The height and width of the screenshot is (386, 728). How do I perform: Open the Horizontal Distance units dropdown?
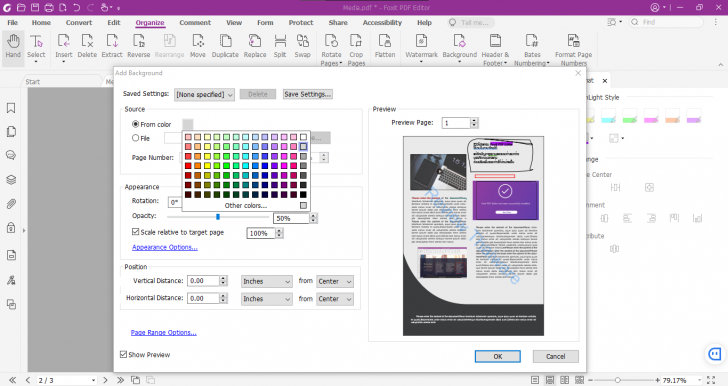click(x=266, y=299)
